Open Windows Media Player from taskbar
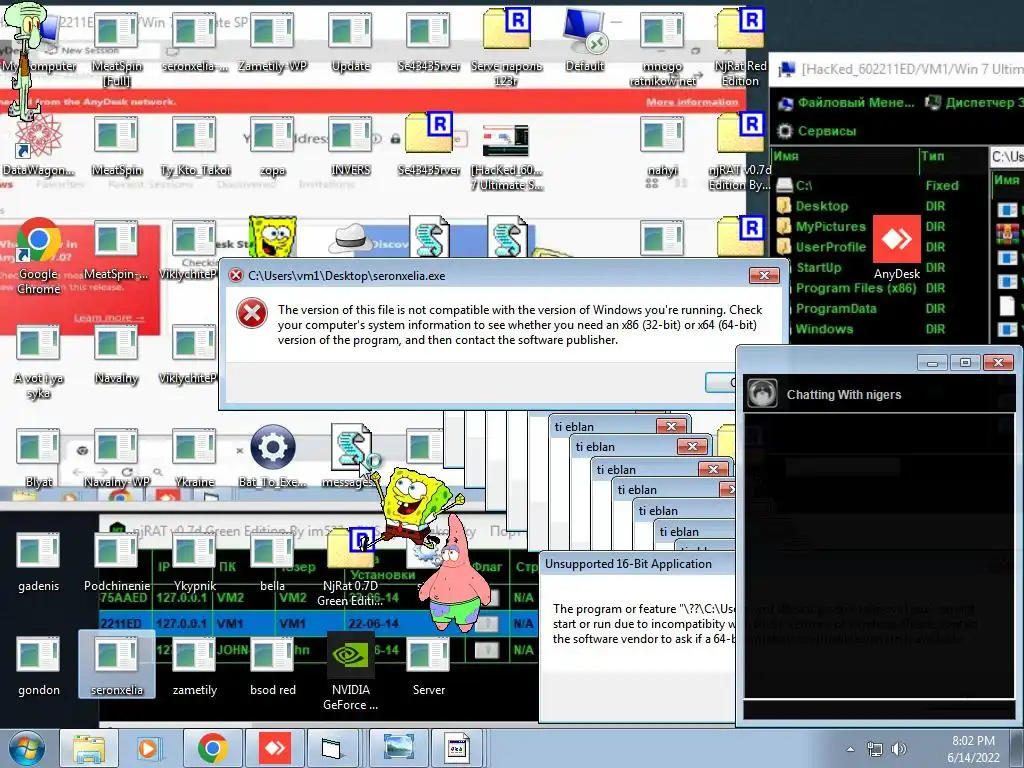Viewport: 1024px width, 768px height. point(148,748)
